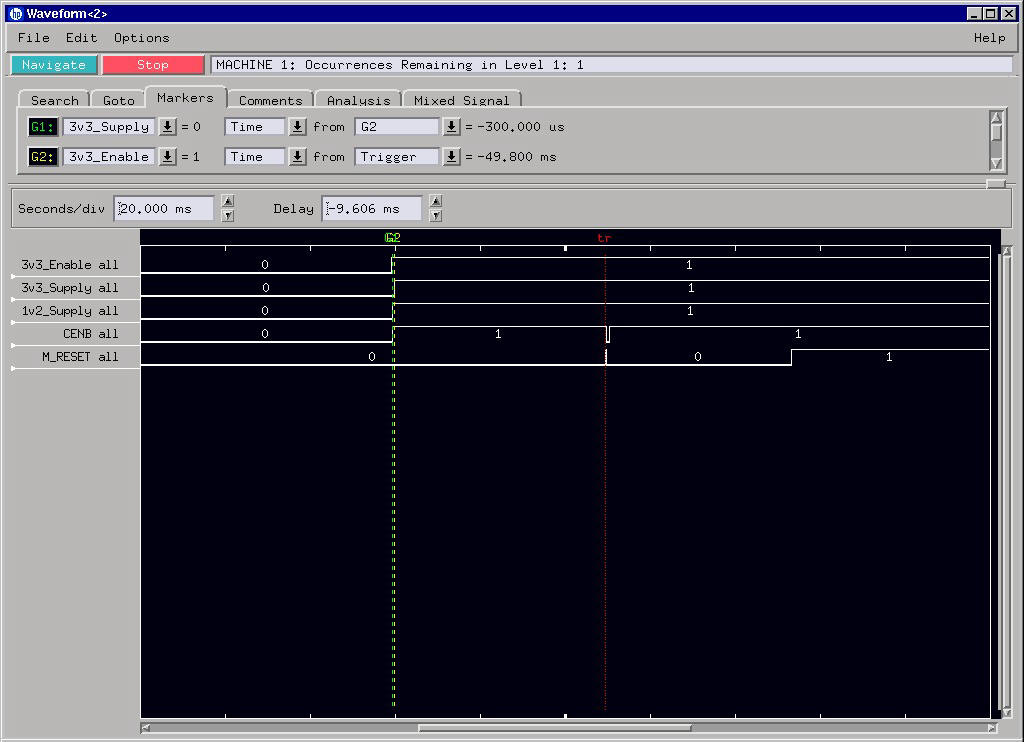Screen dimensions: 1024x742
Task: Open the File menu
Action: [33, 38]
